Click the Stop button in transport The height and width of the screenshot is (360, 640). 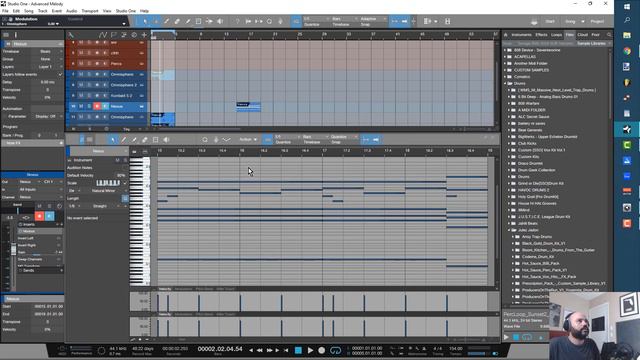click(x=298, y=350)
